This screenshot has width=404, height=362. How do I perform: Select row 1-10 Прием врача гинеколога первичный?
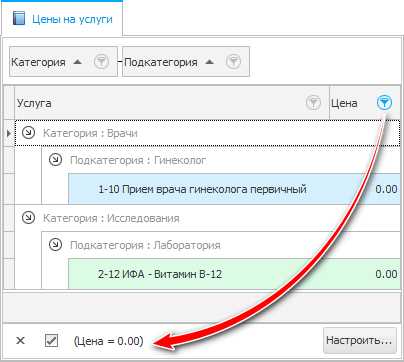point(234,189)
